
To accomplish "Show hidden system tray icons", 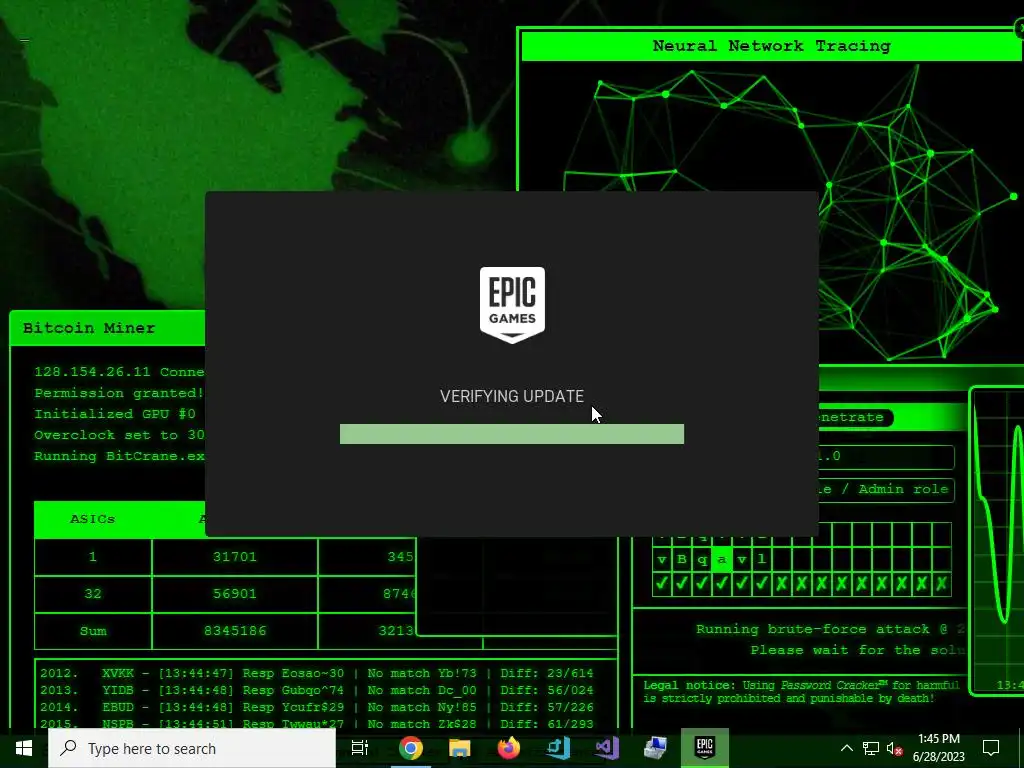I will pos(846,748).
